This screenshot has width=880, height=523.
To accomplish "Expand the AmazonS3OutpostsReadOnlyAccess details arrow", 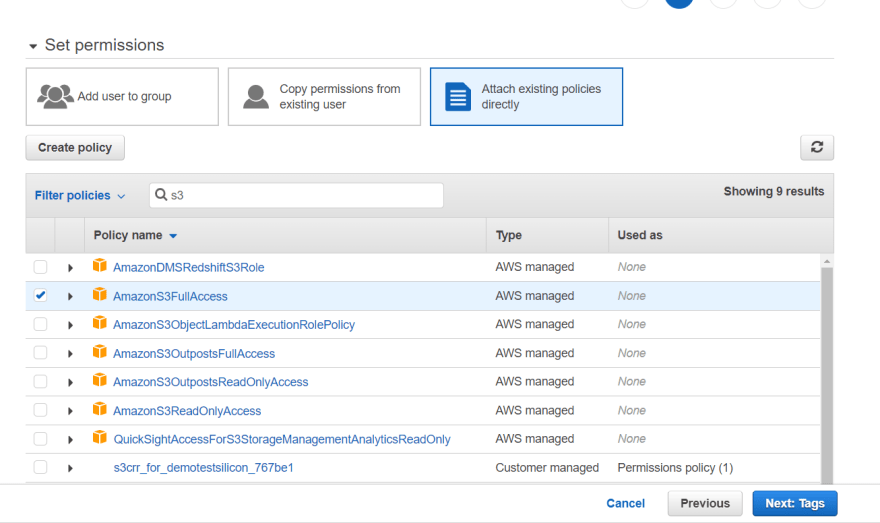I will point(70,382).
